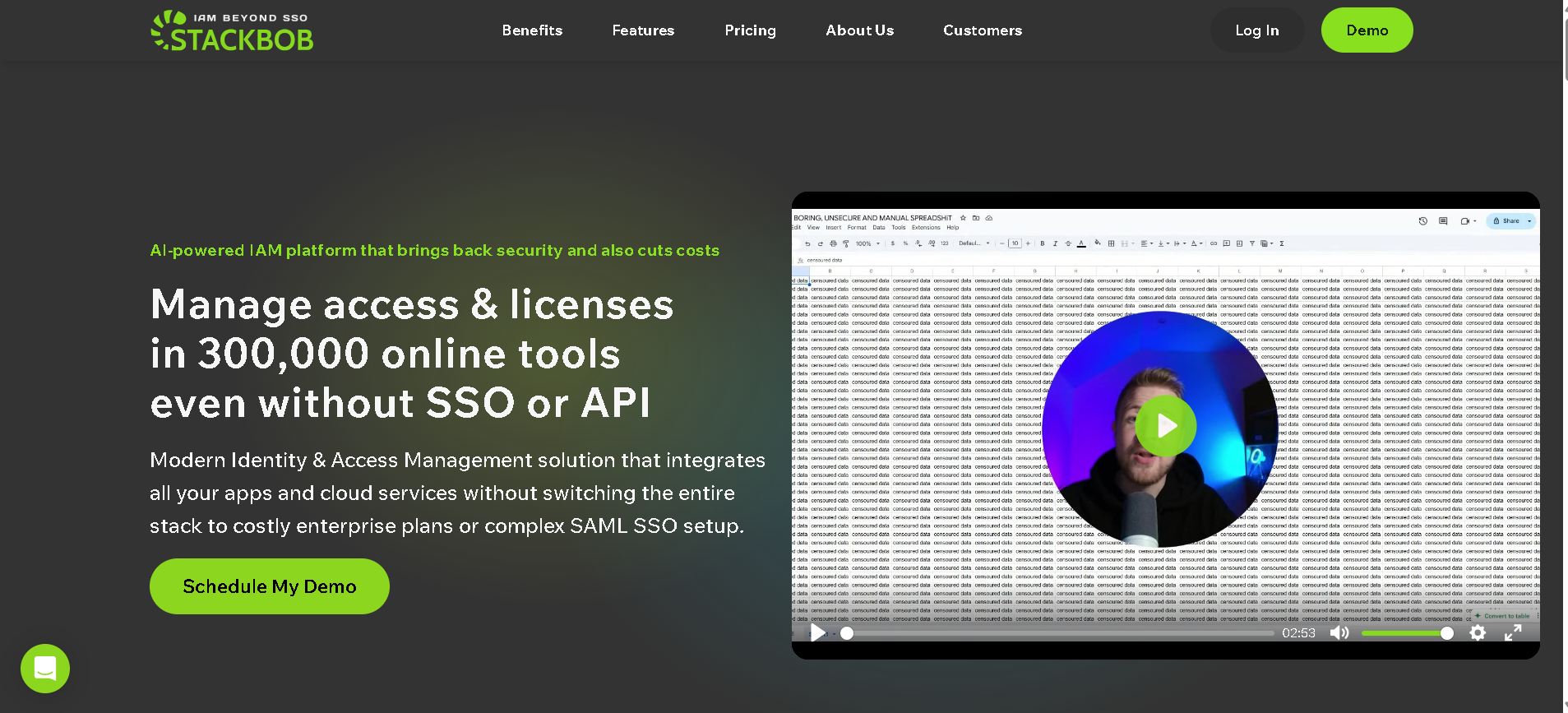The image size is (1568, 713).
Task: Play video with the green center button
Action: (1165, 426)
